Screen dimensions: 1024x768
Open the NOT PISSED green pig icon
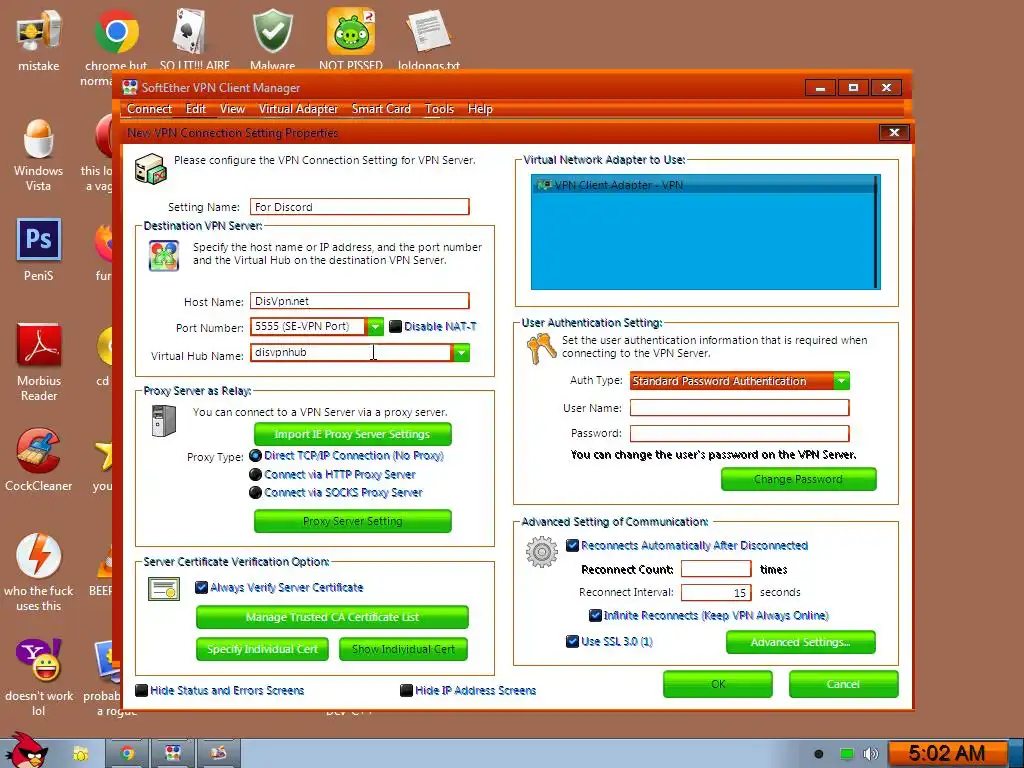[351, 31]
